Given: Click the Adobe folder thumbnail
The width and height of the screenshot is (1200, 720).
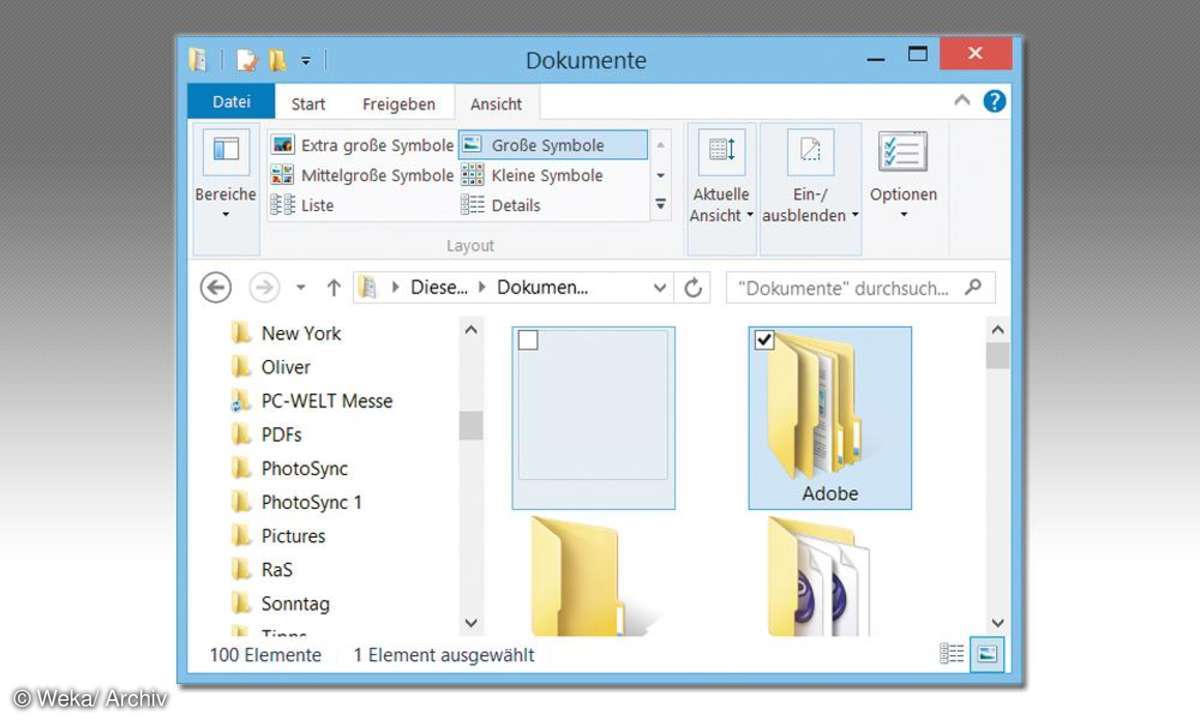Looking at the screenshot, I should [x=830, y=417].
